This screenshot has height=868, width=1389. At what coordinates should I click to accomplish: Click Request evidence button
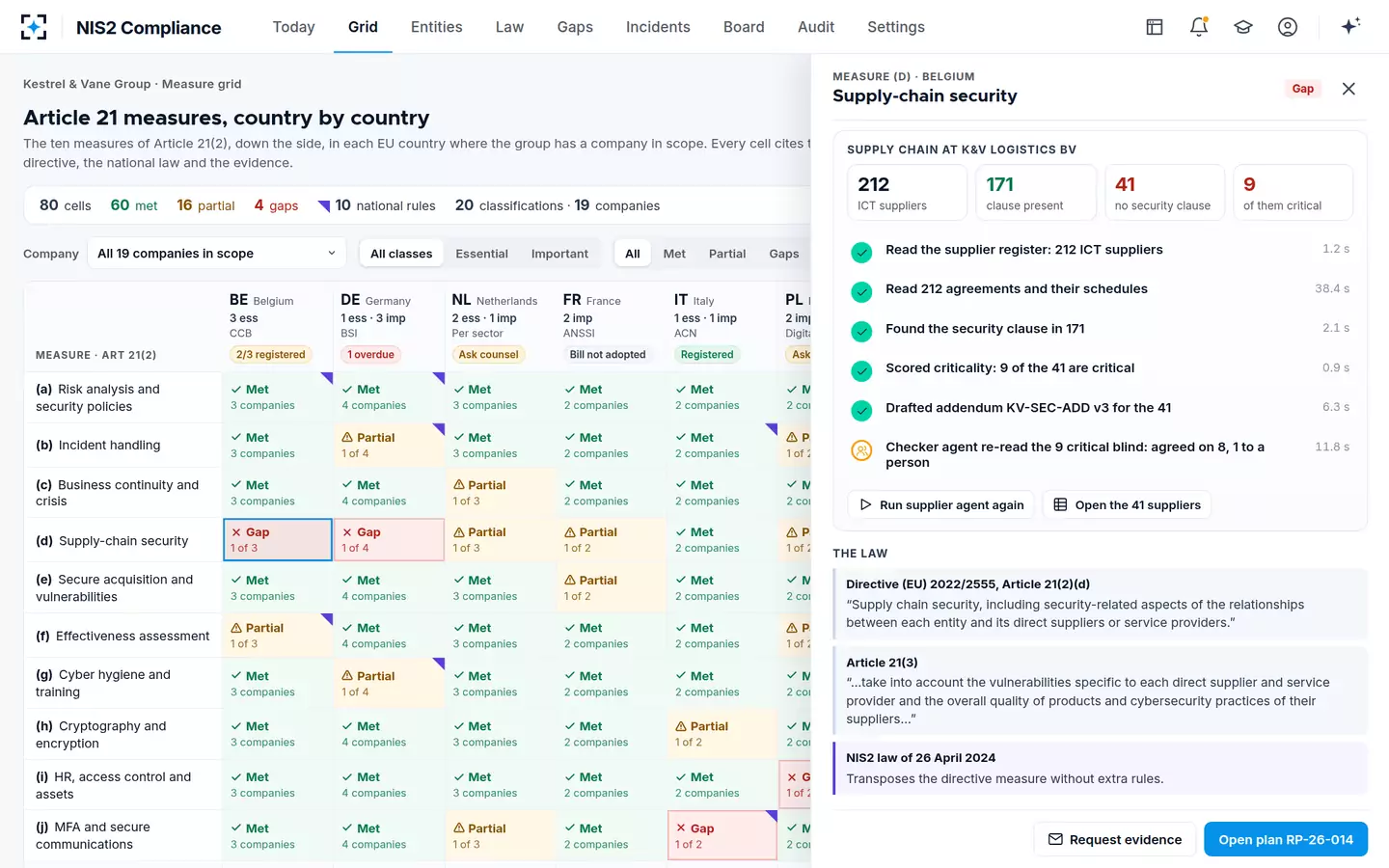1115,839
